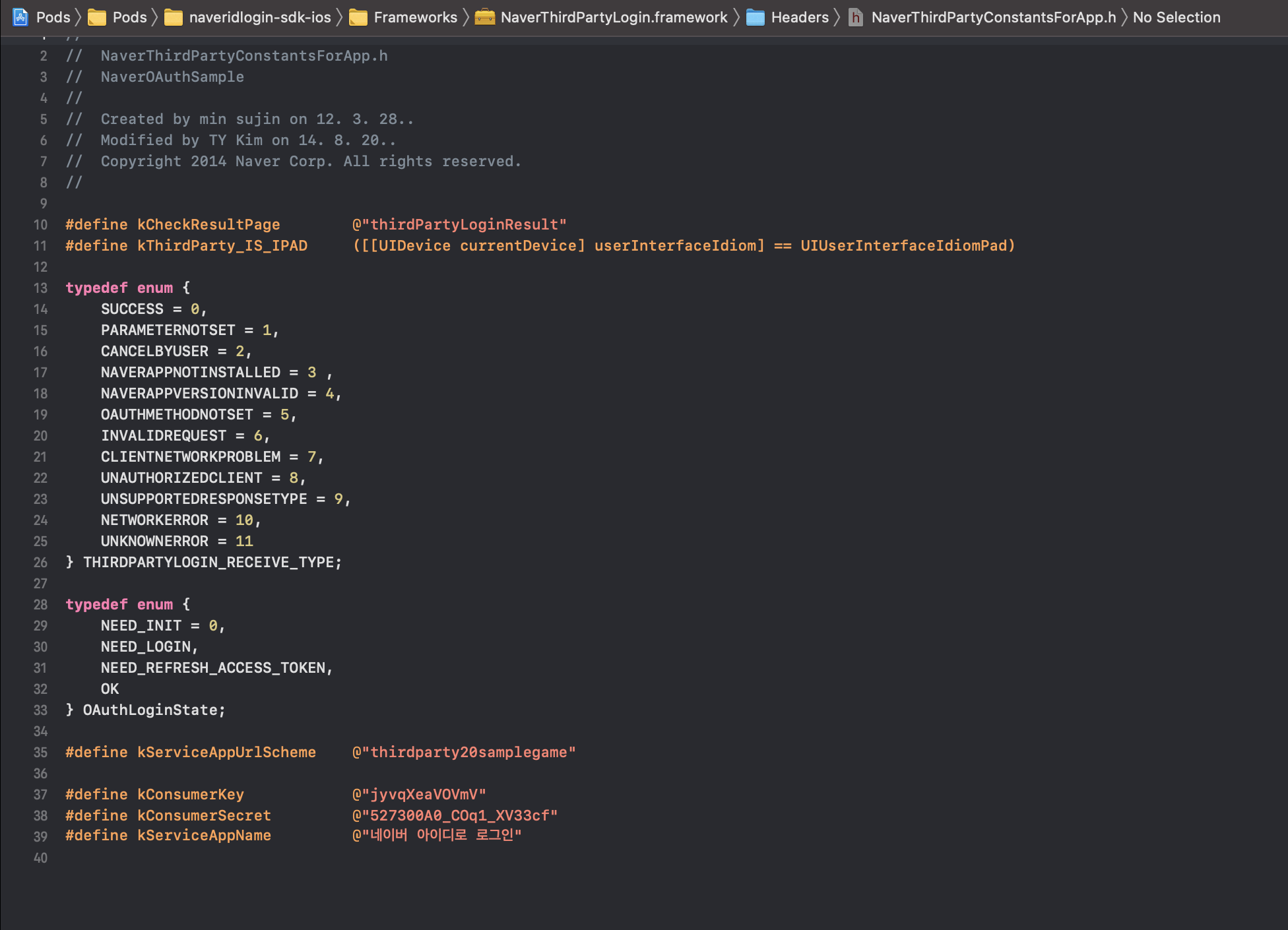Click the kConsumerSecret macro name
1288x930 pixels.
(204, 816)
